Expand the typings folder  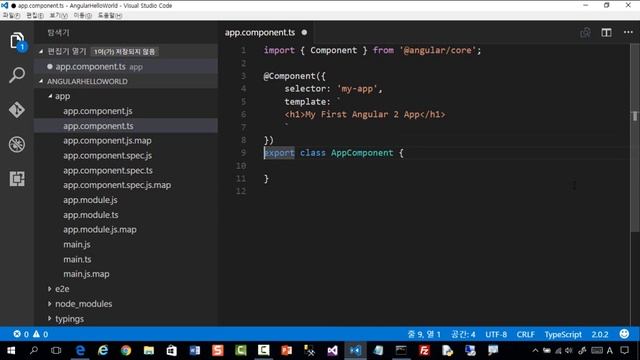(50, 318)
